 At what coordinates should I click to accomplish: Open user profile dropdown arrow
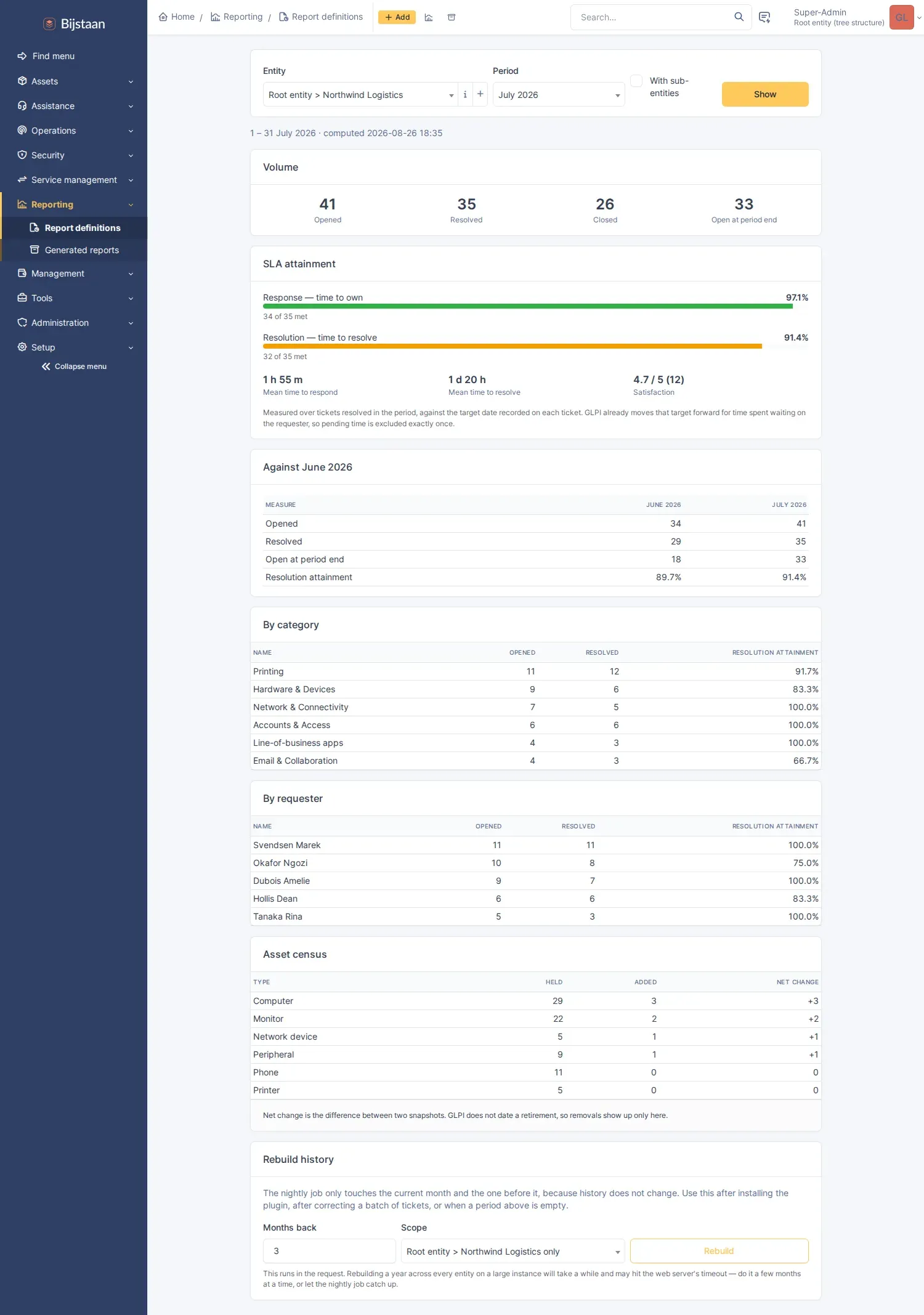(x=919, y=17)
